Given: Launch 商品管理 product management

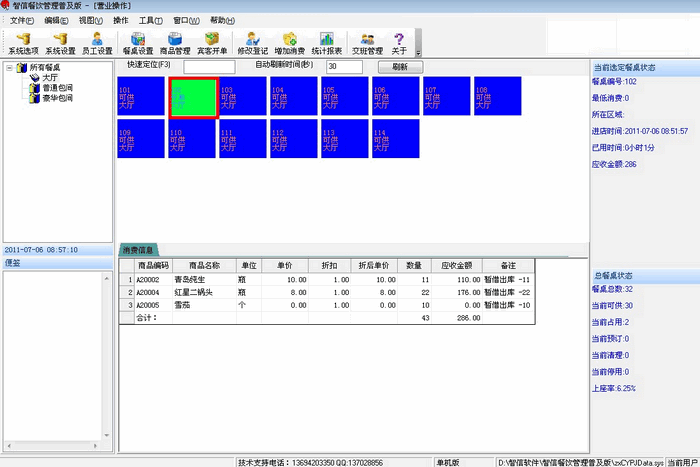Looking at the screenshot, I should 175,42.
